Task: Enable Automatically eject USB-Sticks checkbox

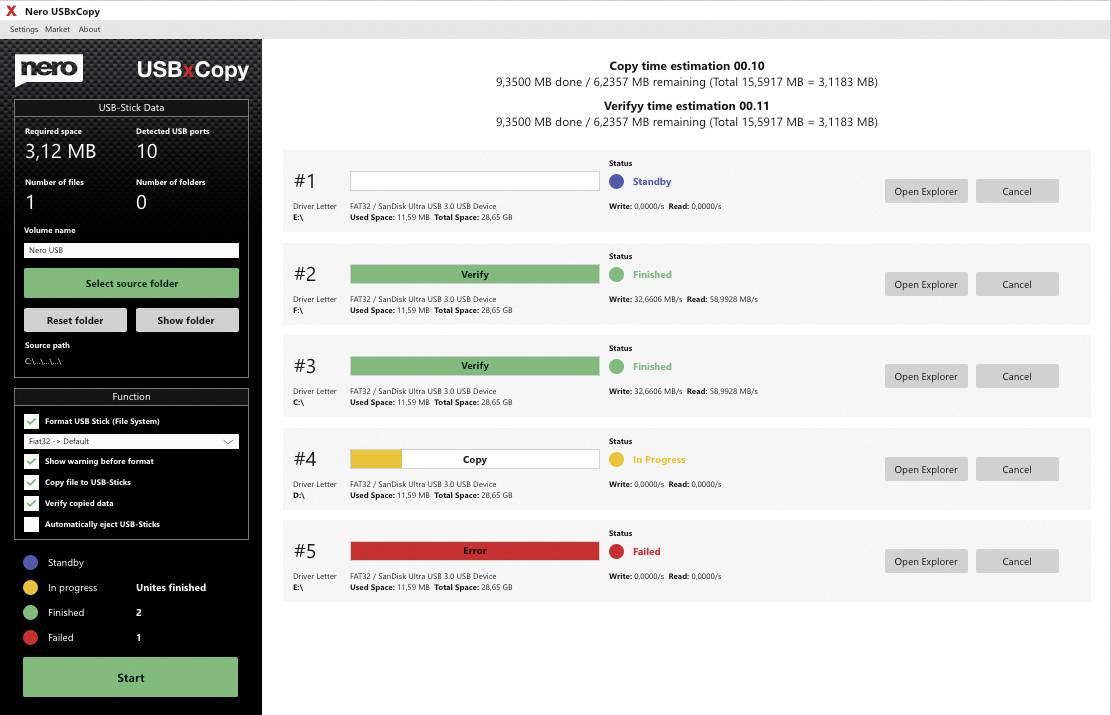Action: click(x=32, y=524)
